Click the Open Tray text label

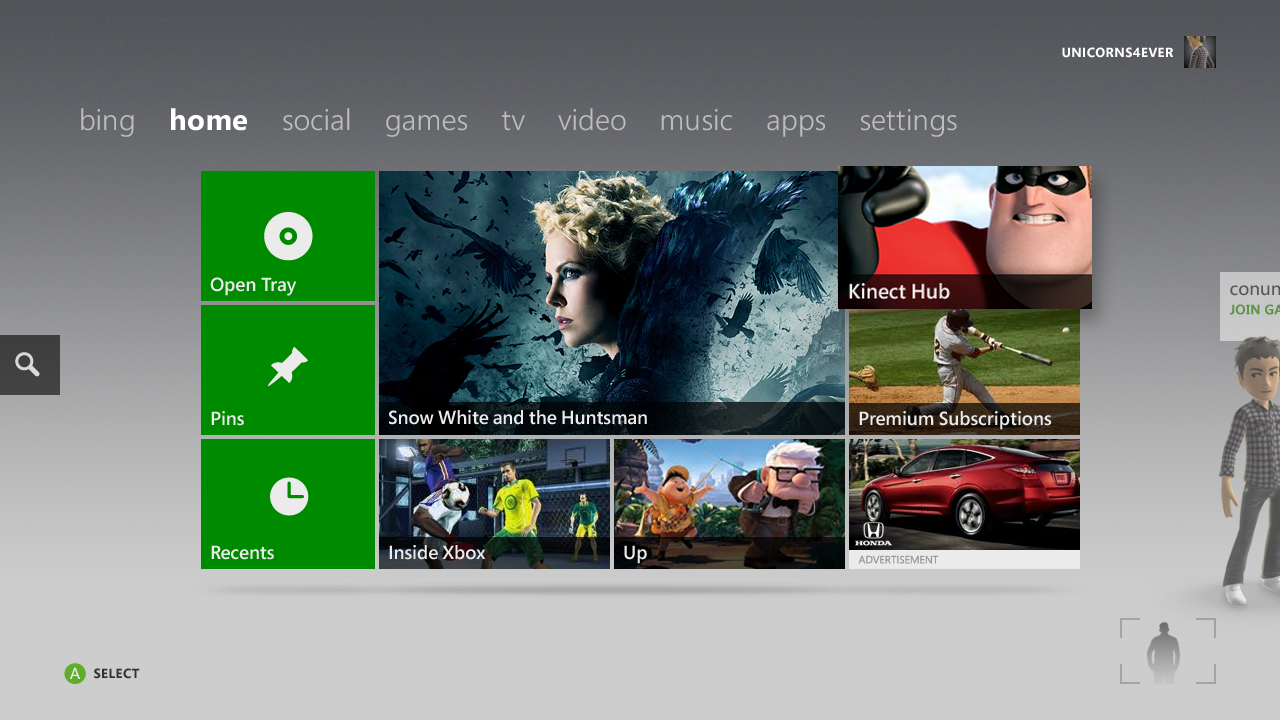pos(253,285)
